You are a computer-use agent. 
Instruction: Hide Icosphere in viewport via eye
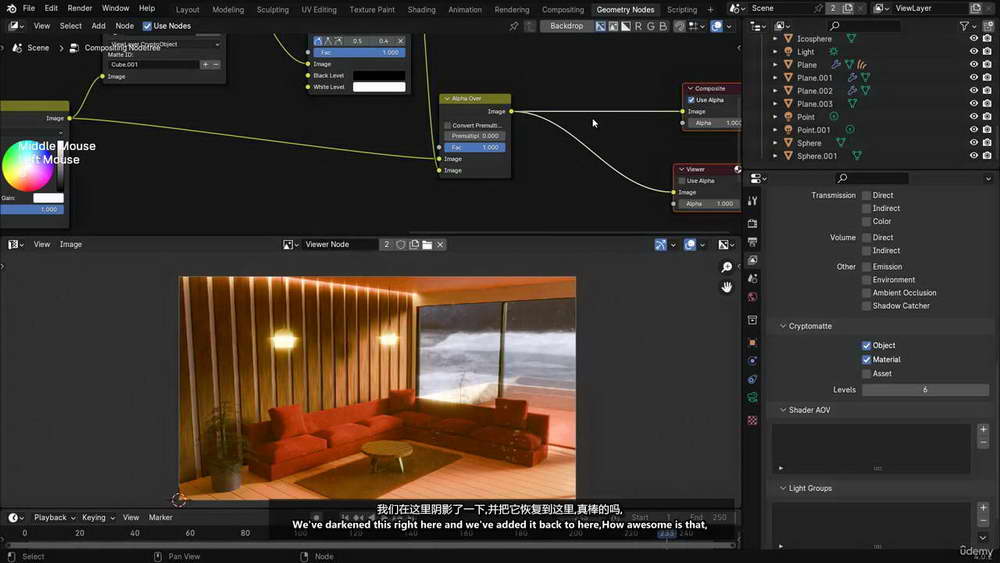[973, 38]
